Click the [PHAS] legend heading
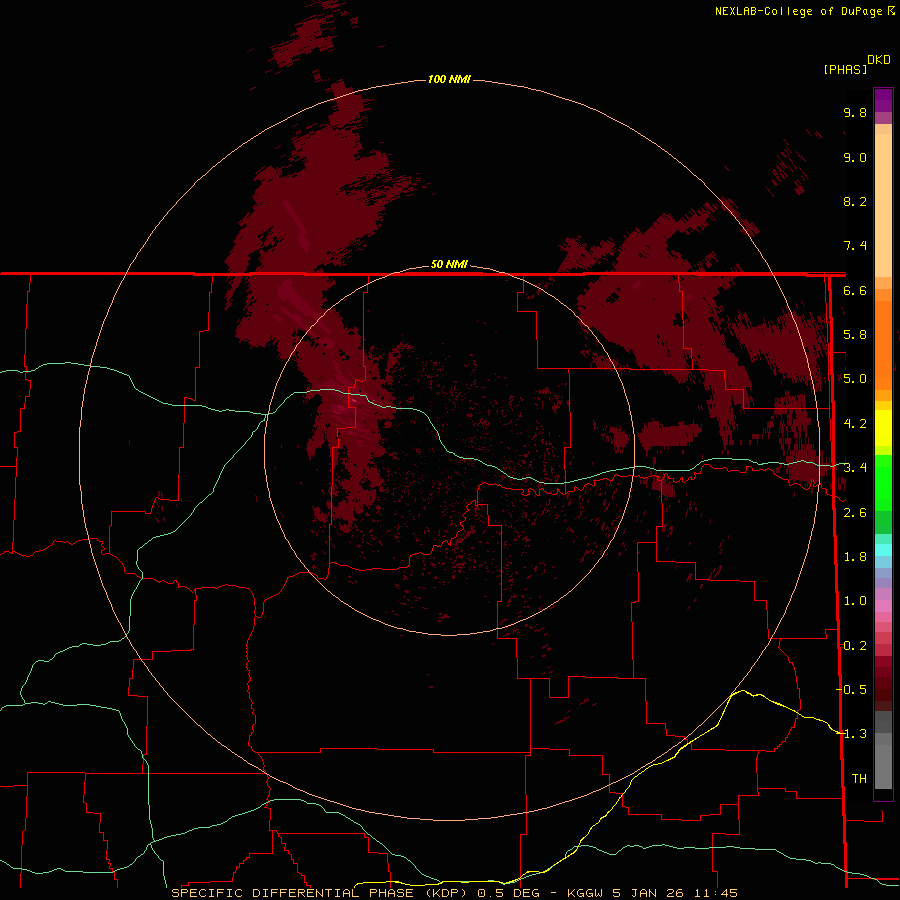This screenshot has width=900, height=900. click(845, 69)
